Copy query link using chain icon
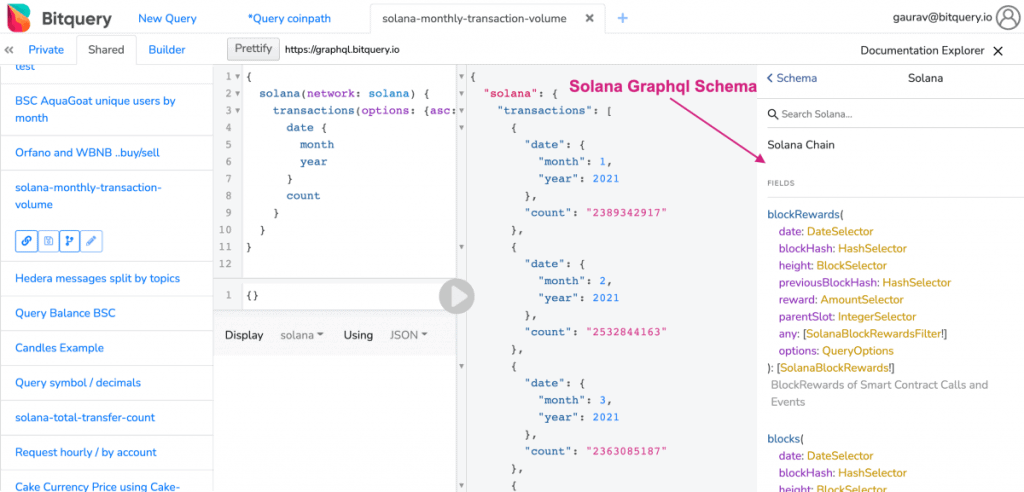 click(x=26, y=240)
